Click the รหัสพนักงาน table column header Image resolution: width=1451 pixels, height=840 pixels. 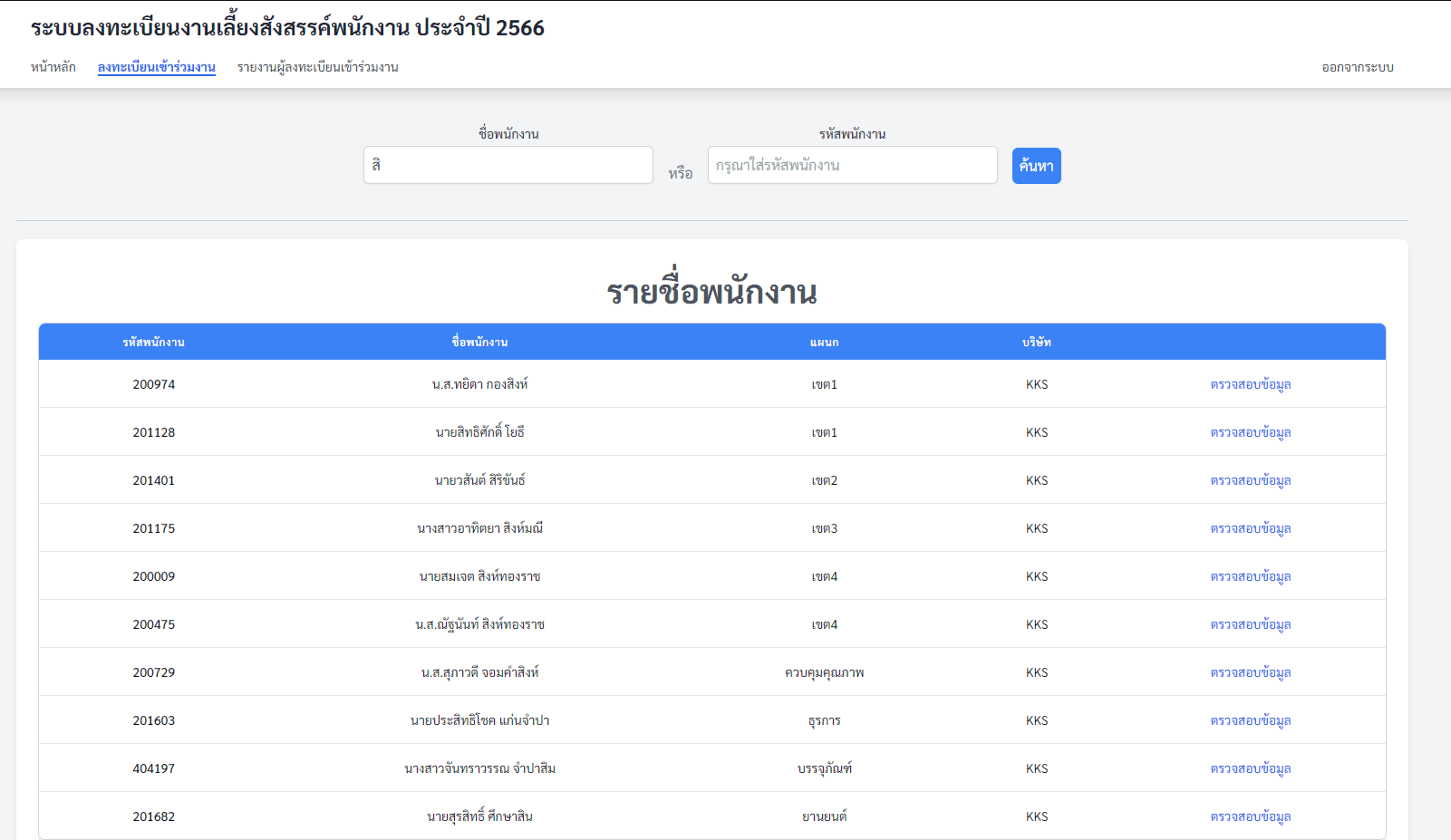(x=153, y=342)
